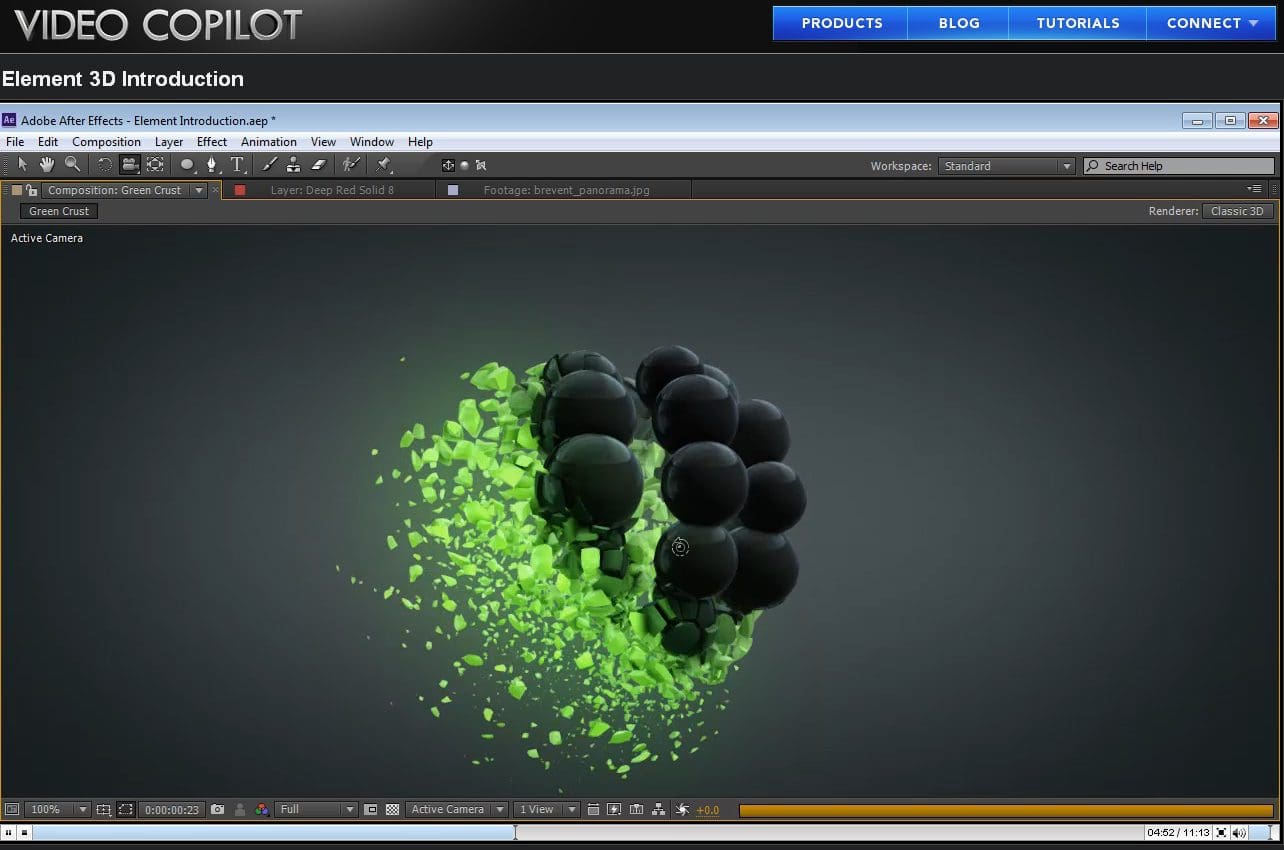Click the Take Snapshot camera icon

pyautogui.click(x=217, y=809)
